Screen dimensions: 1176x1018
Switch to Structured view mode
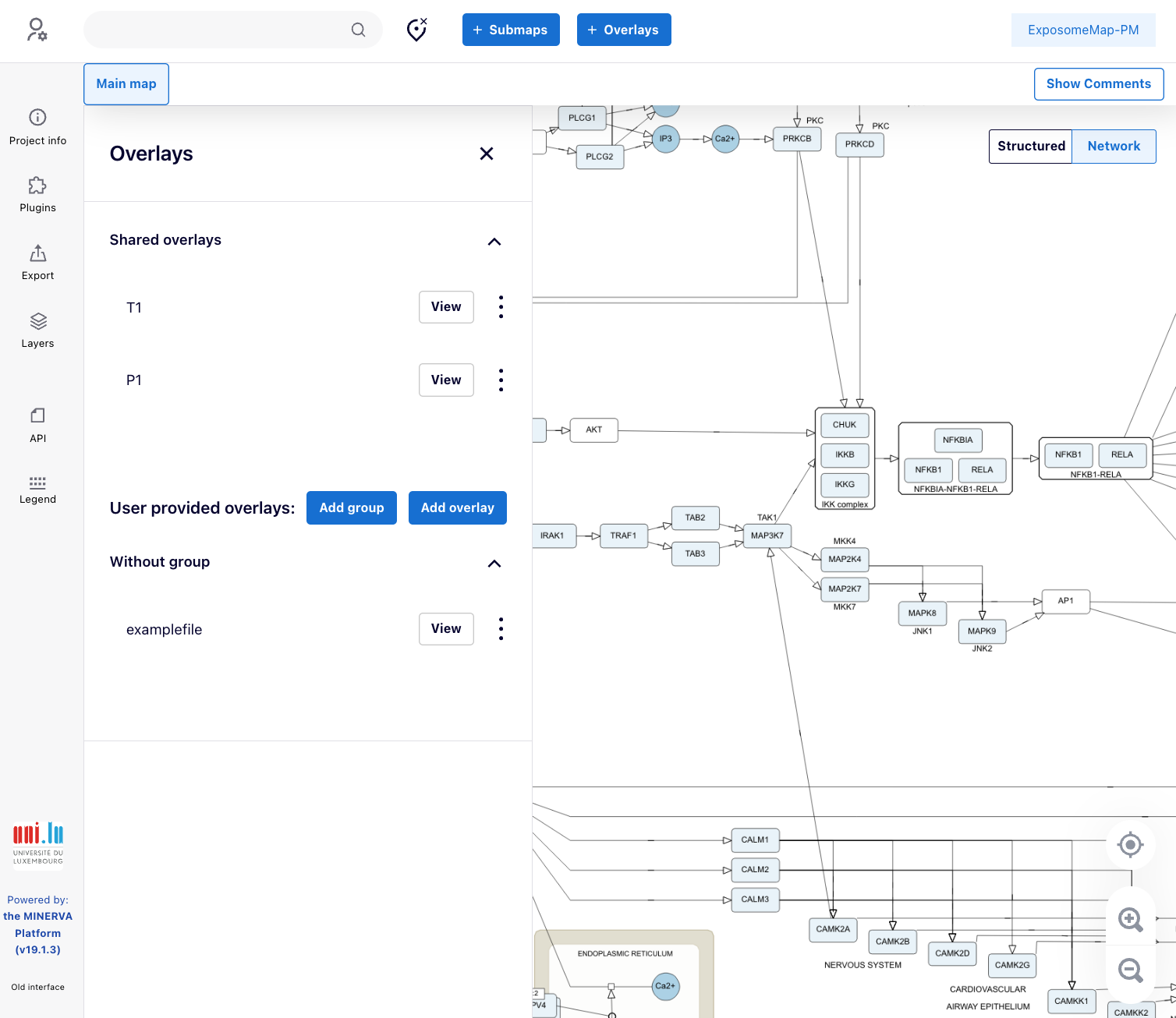point(1030,147)
